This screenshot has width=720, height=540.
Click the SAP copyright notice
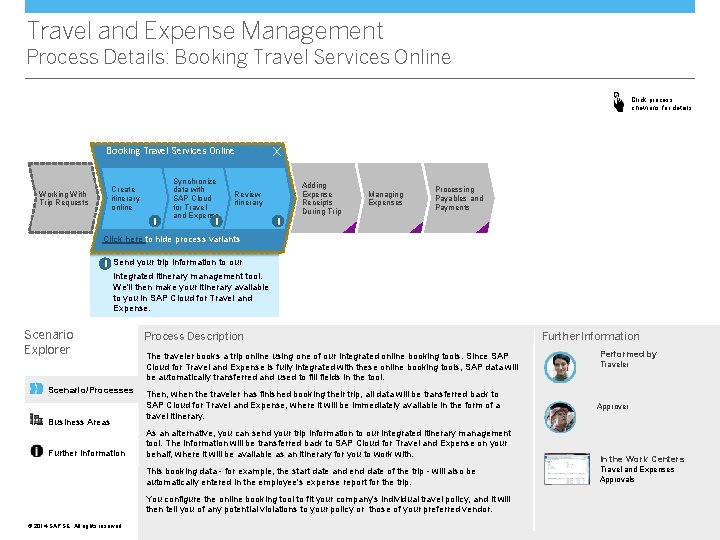pos(74,526)
